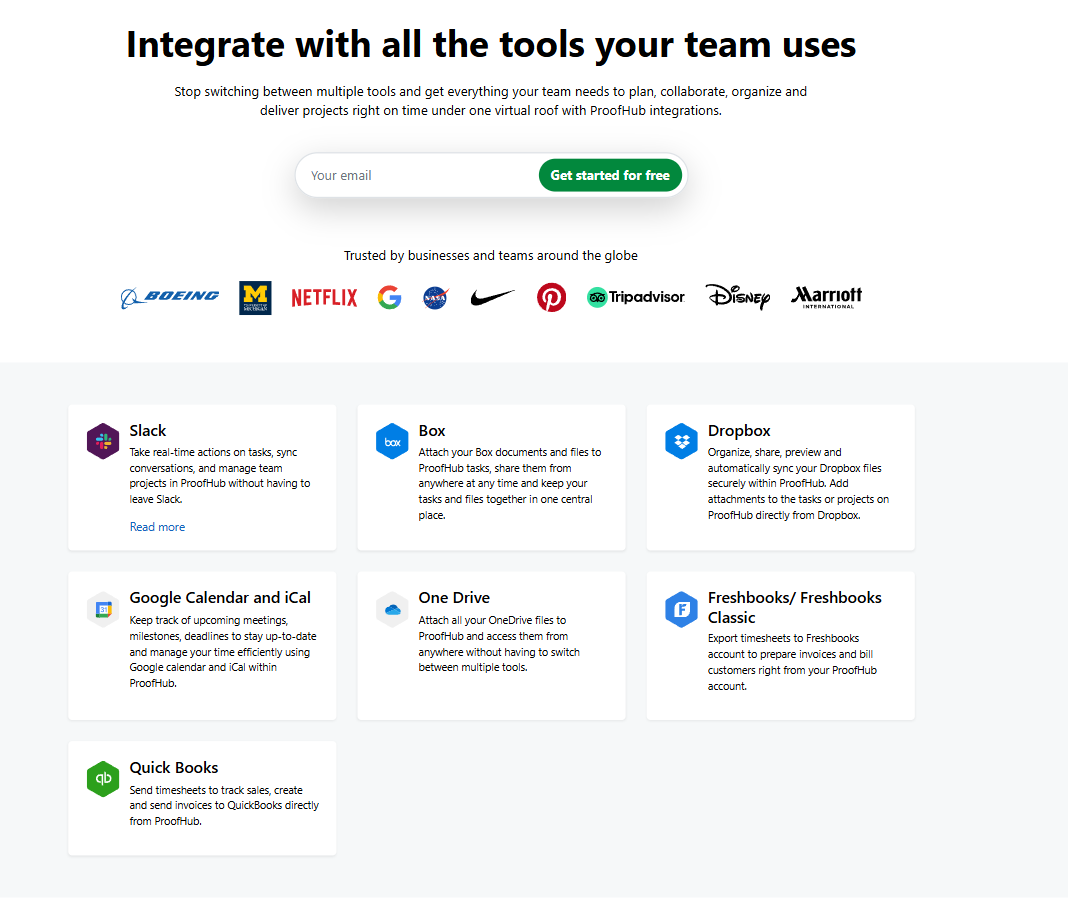The width and height of the screenshot is (1068, 901).
Task: Click the Marriott International logo
Action: tap(826, 298)
